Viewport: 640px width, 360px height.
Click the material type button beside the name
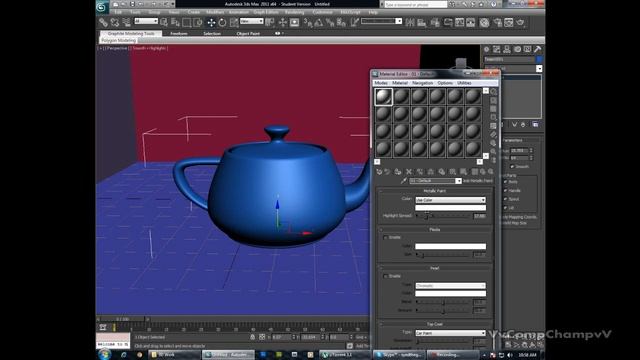tap(478, 180)
